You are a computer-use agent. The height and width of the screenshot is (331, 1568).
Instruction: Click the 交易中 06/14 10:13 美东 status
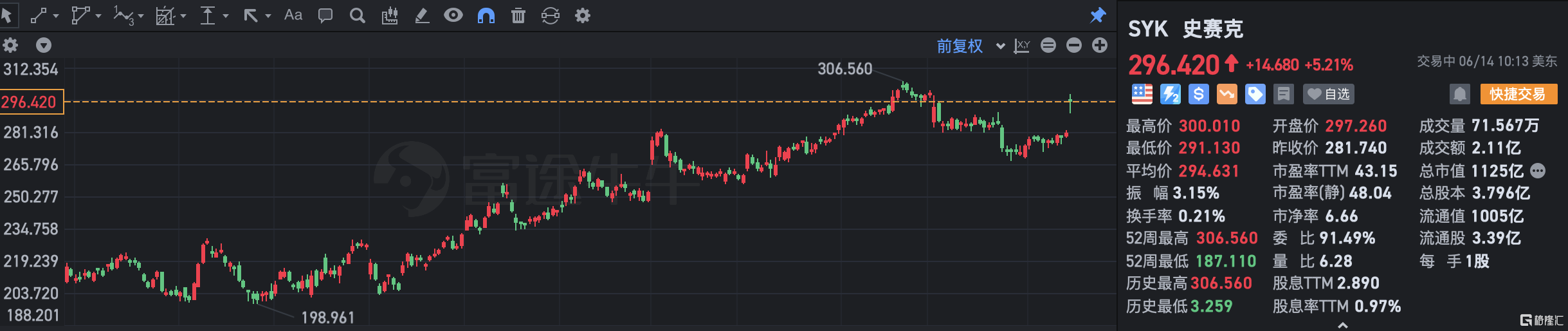(1487, 61)
